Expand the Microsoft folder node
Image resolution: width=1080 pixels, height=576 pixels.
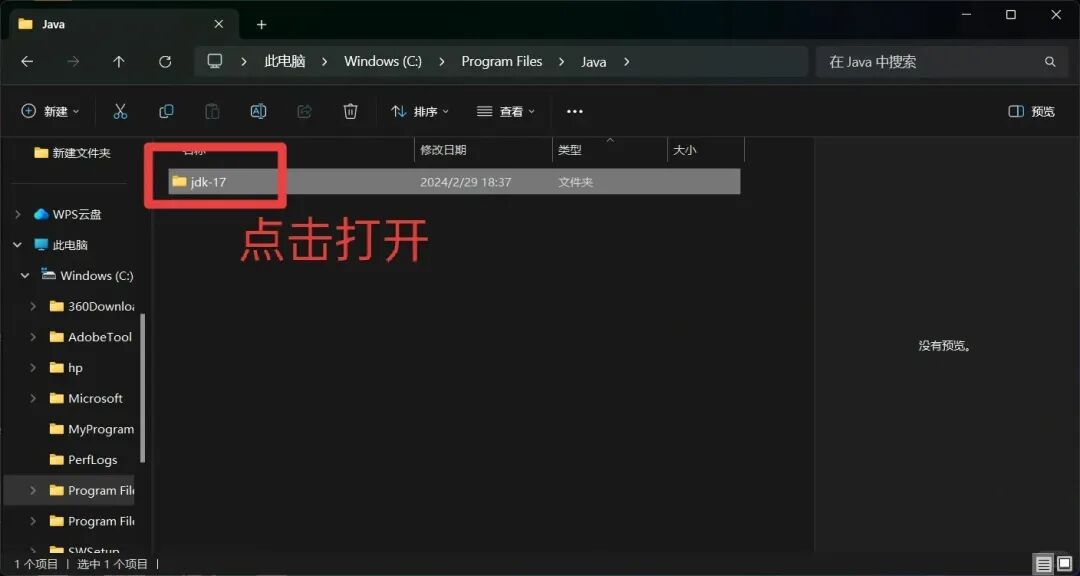coord(33,398)
